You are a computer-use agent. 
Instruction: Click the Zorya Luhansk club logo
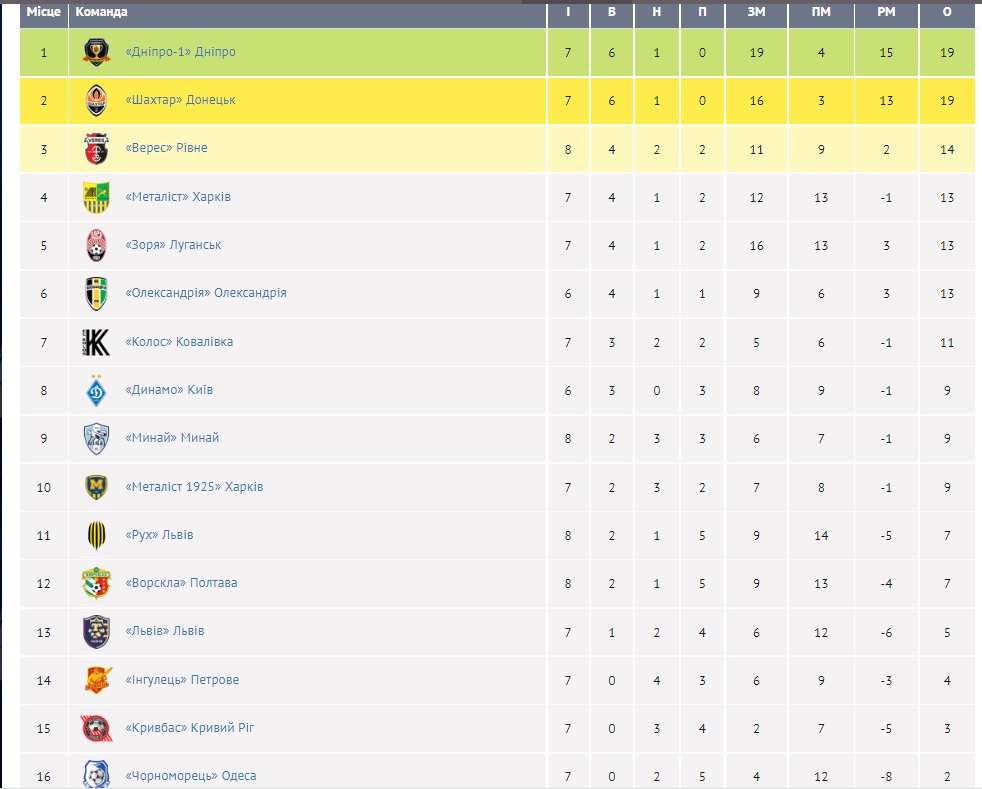click(96, 245)
